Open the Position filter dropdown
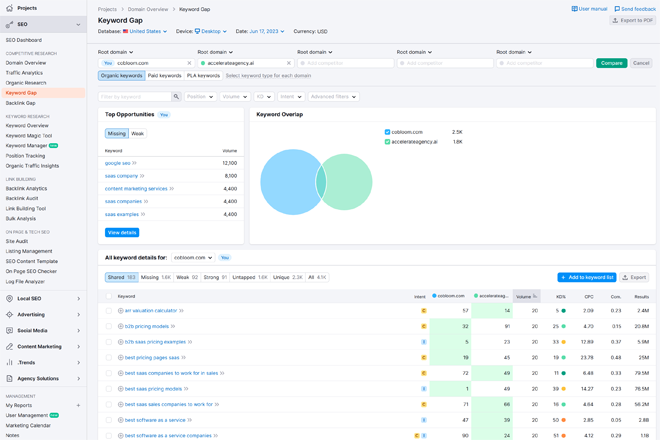This screenshot has width=660, height=440. coord(200,97)
